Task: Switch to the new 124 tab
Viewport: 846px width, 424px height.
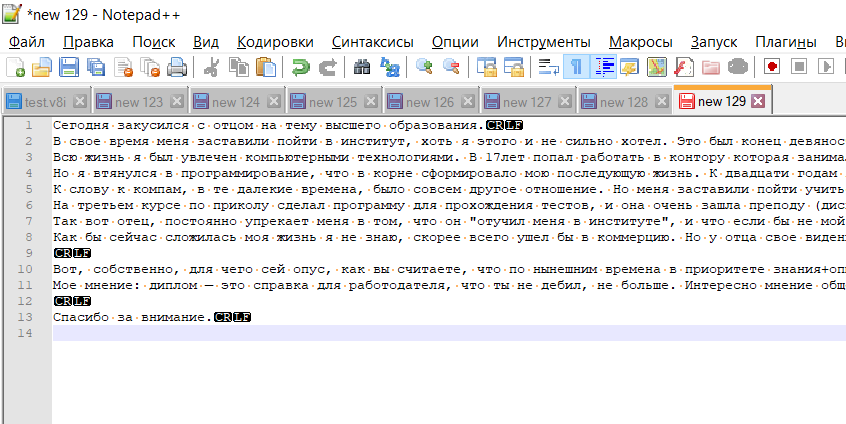Action: (x=236, y=101)
